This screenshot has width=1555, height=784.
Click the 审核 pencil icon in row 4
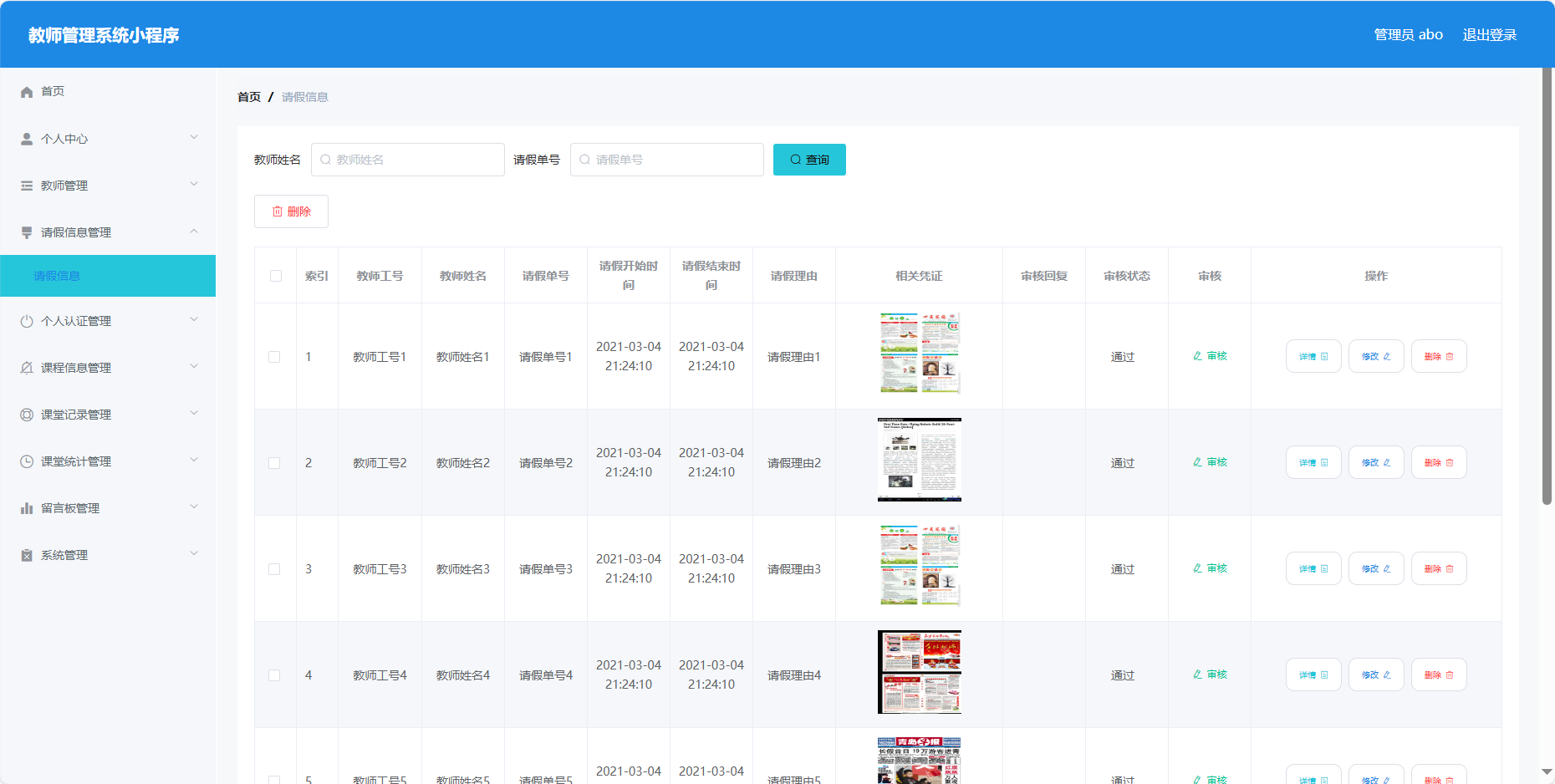point(1198,675)
